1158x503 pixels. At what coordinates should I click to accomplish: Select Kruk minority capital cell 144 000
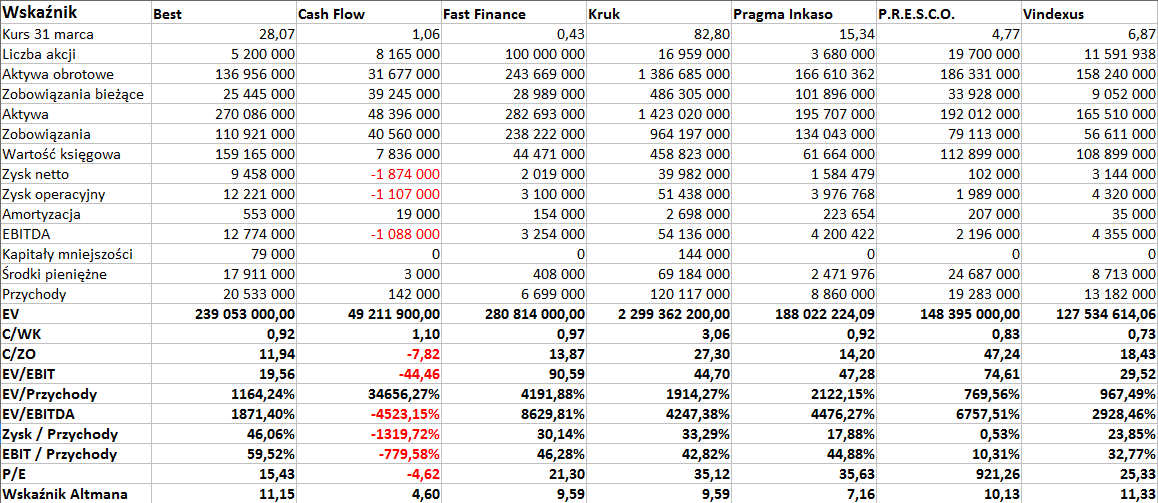point(658,254)
